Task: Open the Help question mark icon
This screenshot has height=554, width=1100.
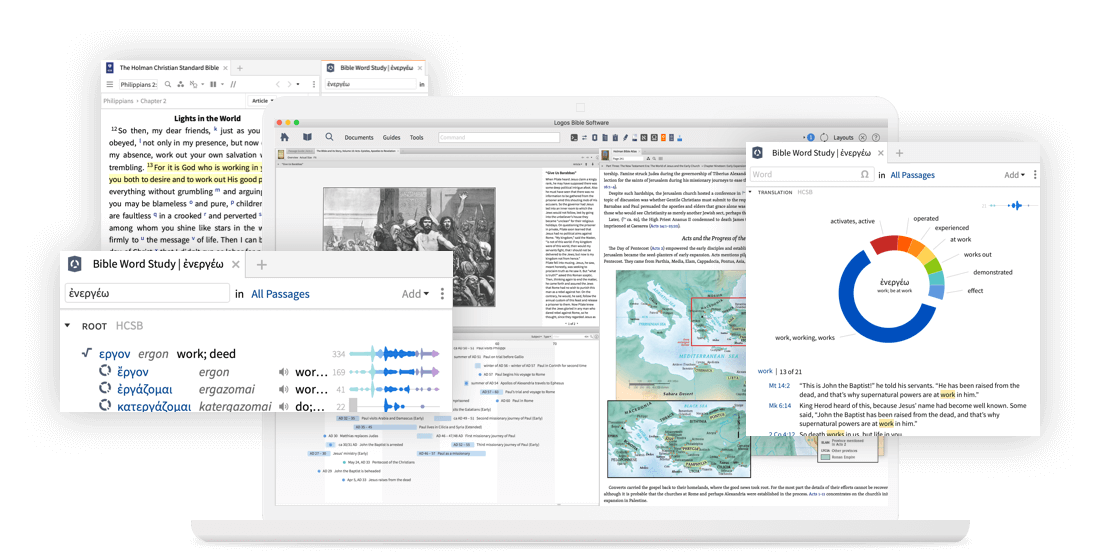Action: [876, 137]
